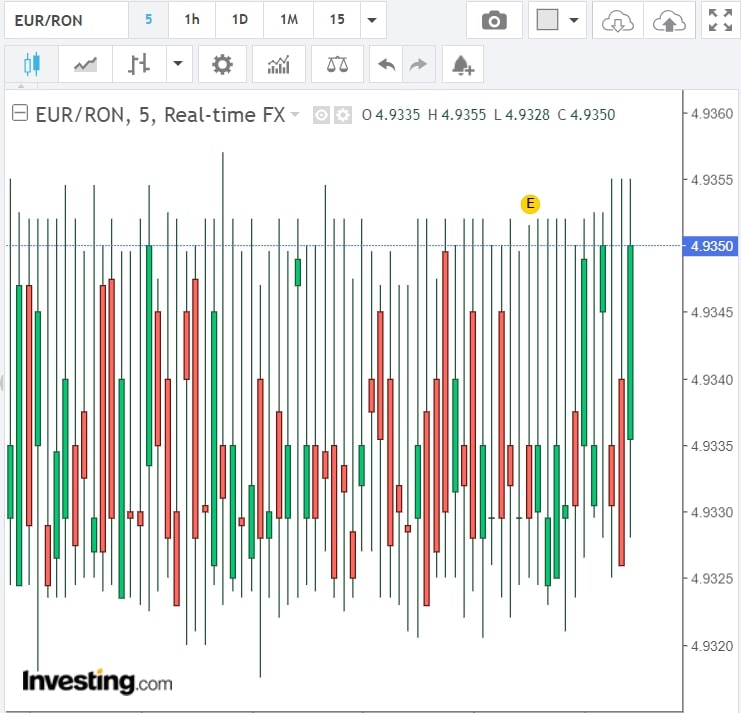Toggle fullscreen mode
This screenshot has height=713, width=741.
point(718,20)
